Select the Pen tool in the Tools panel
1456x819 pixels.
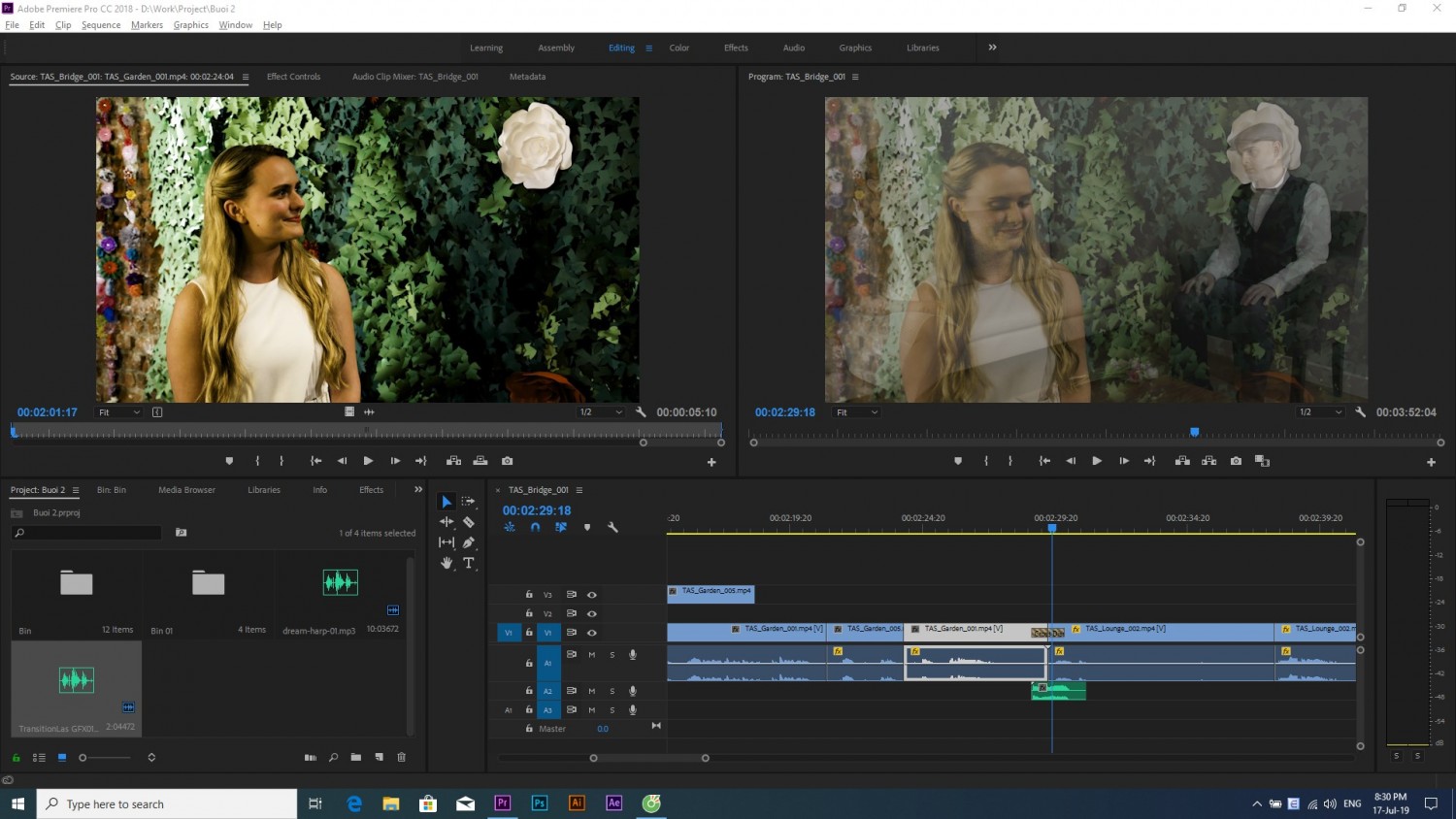click(469, 542)
